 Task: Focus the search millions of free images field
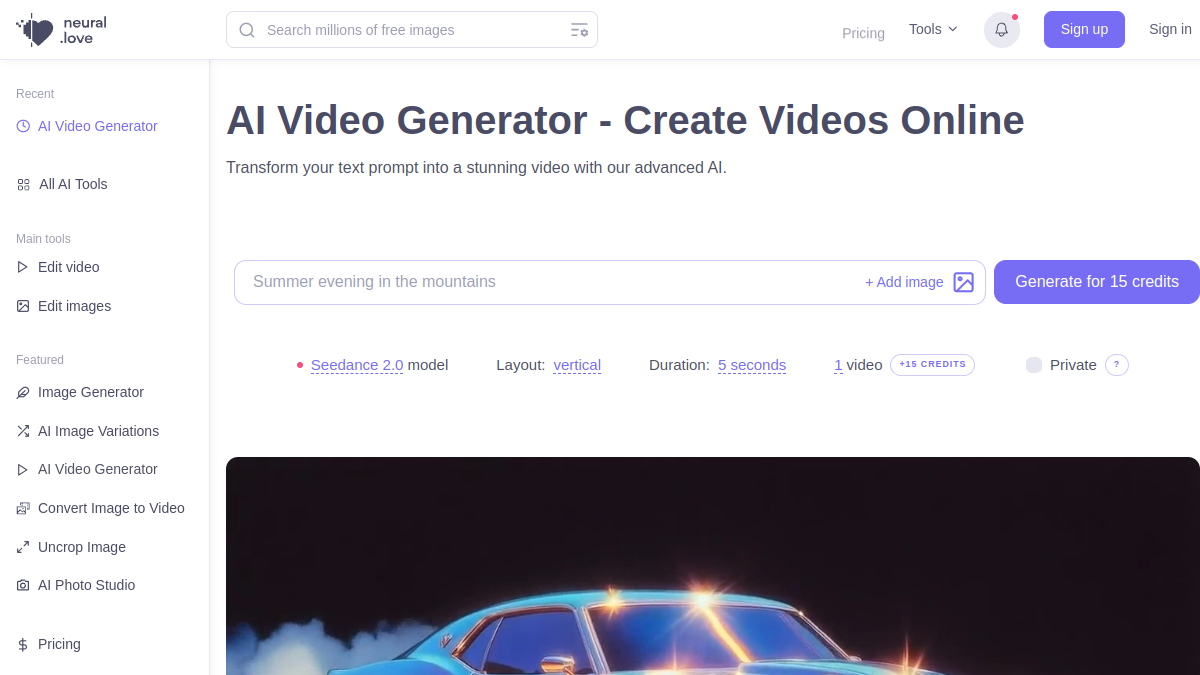pos(412,30)
